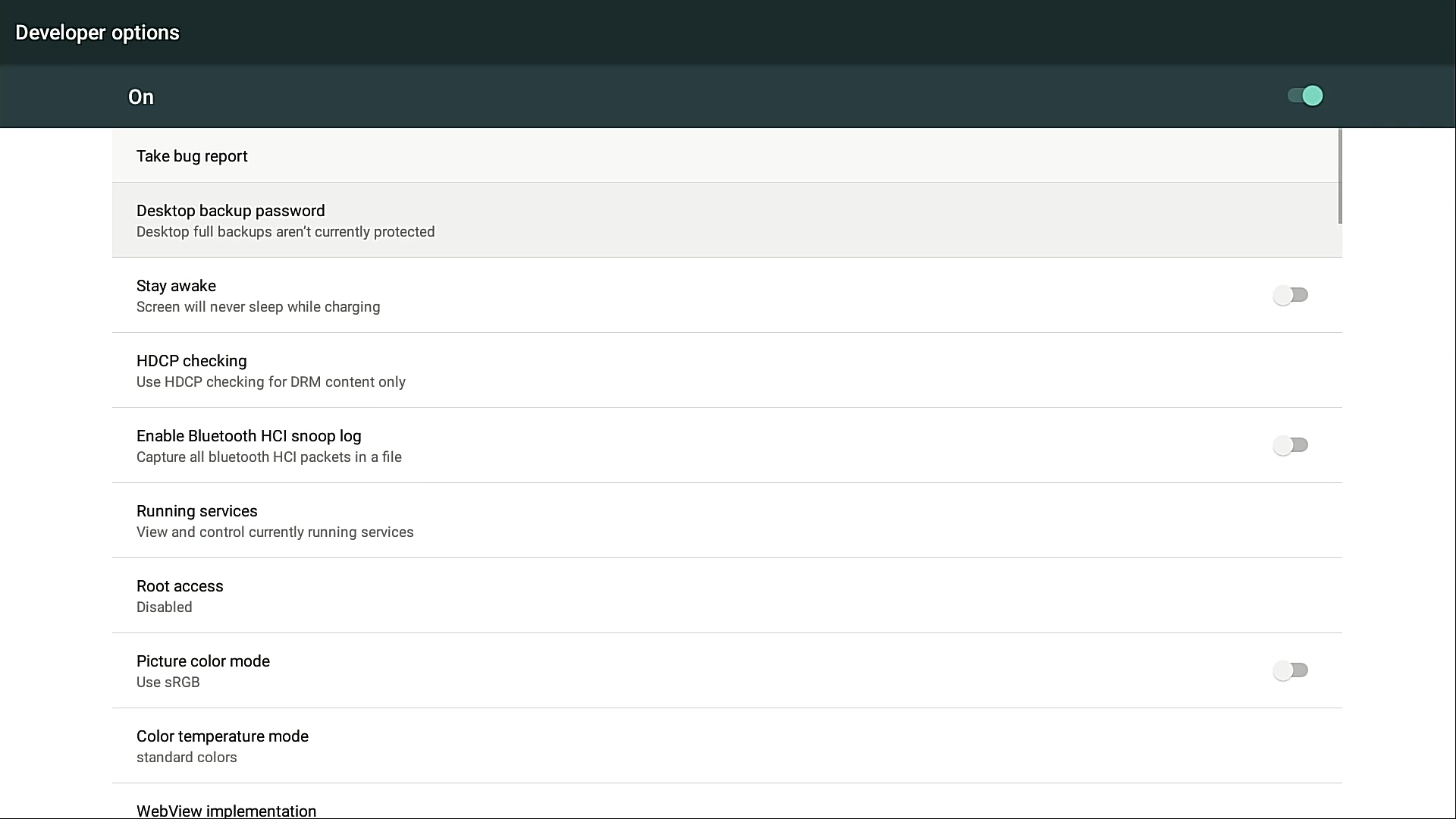Enable the Stay awake toggle

tap(1290, 295)
